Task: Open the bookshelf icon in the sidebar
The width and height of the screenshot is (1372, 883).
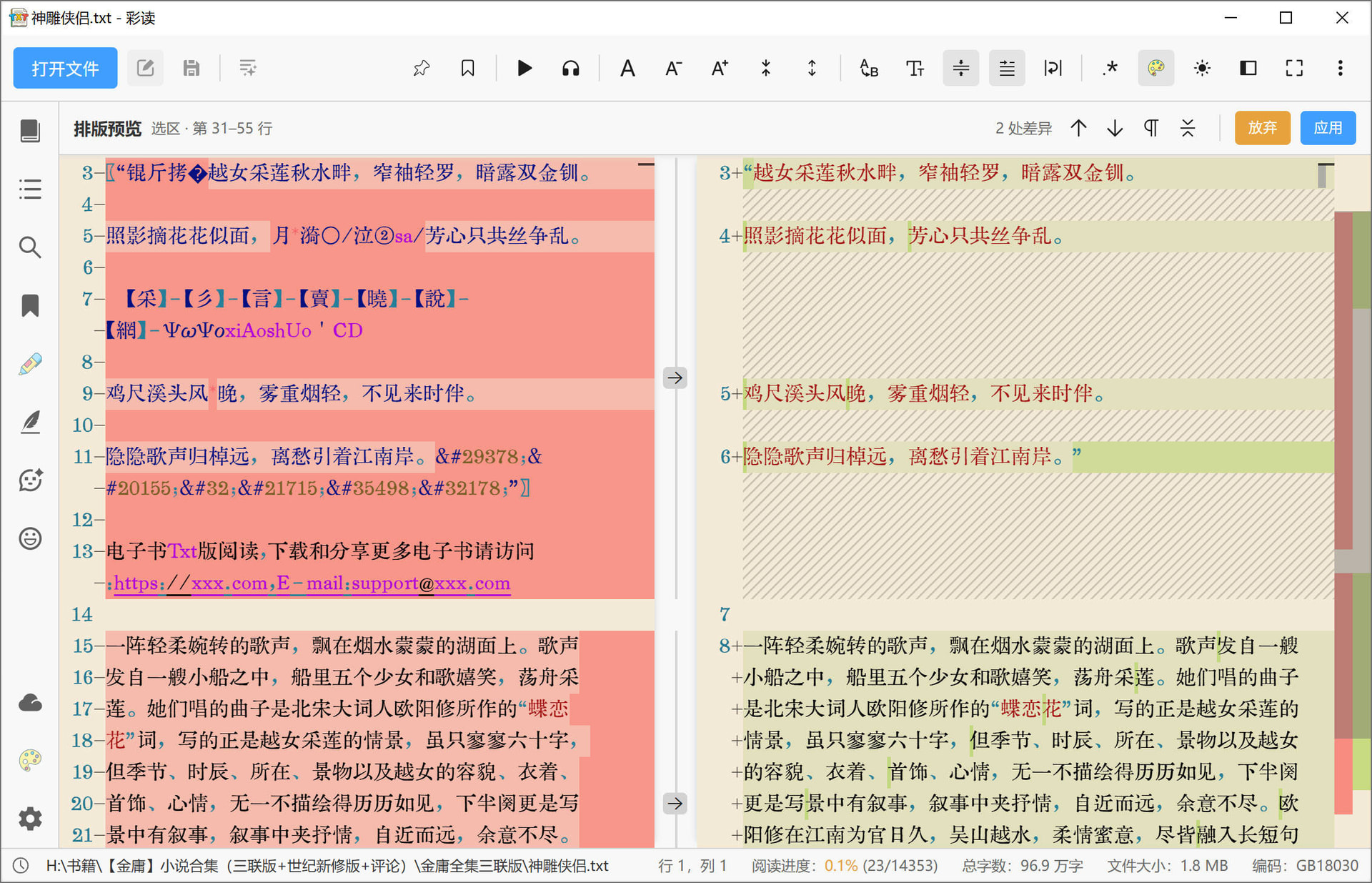Action: click(30, 131)
